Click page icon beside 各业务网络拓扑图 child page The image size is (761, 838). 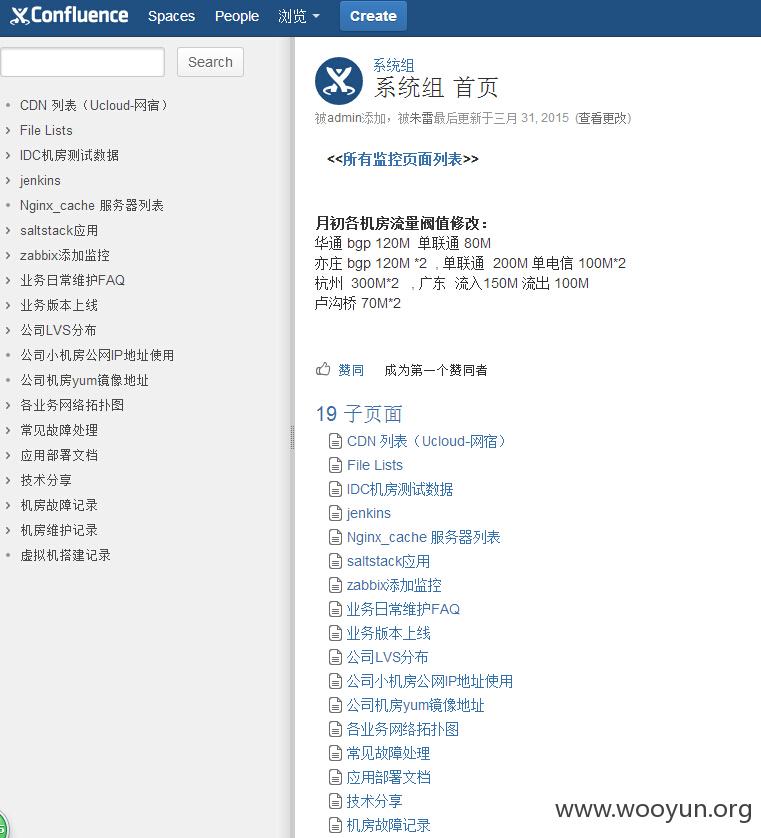point(335,730)
